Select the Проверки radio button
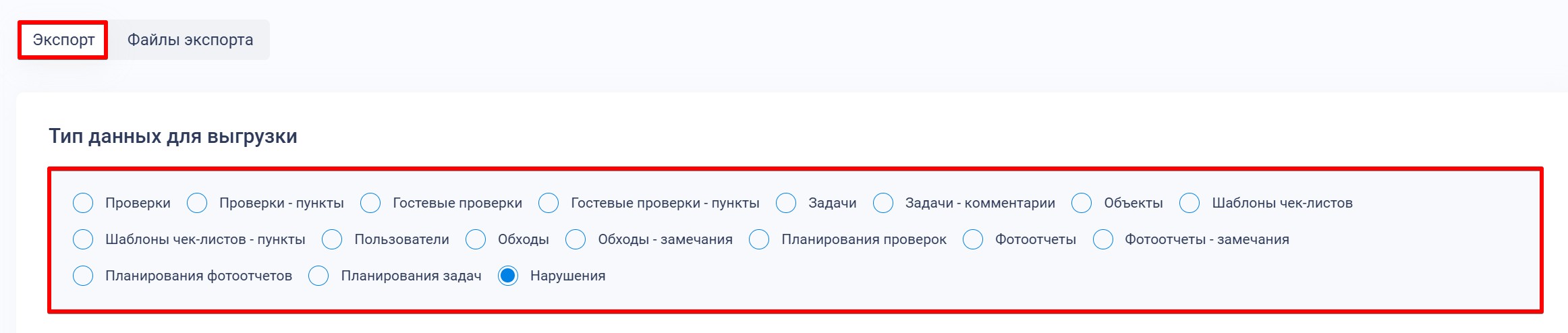 [83, 203]
